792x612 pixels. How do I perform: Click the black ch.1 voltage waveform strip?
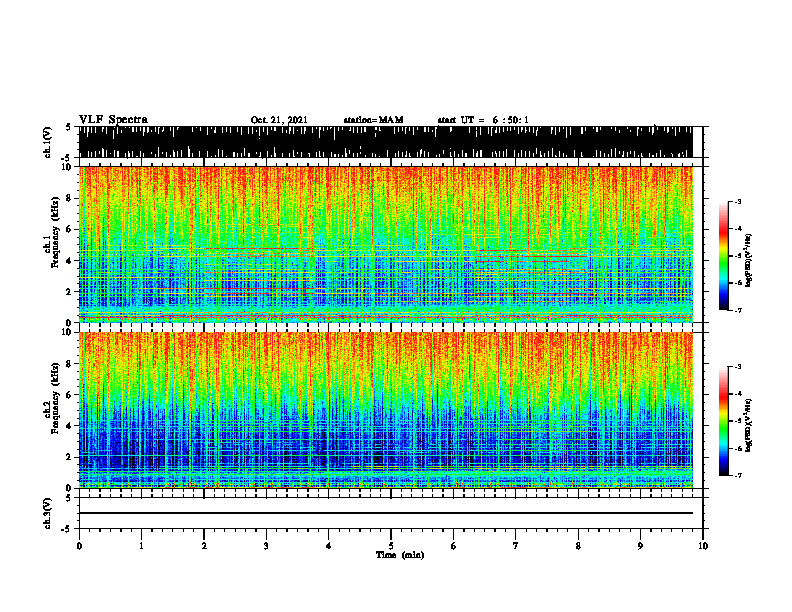(x=385, y=142)
